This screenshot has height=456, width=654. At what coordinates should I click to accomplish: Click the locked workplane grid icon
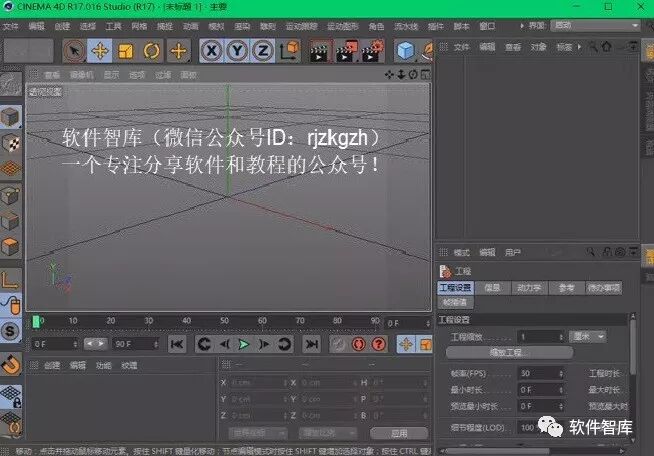(x=11, y=396)
